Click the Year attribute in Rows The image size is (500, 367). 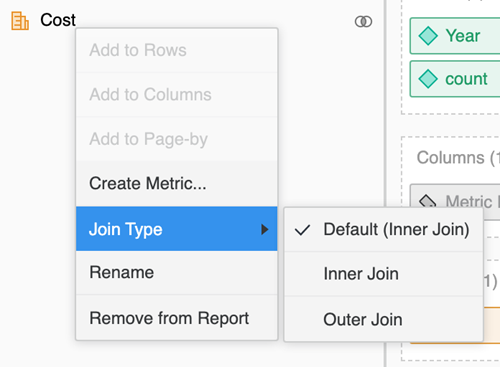(x=455, y=36)
